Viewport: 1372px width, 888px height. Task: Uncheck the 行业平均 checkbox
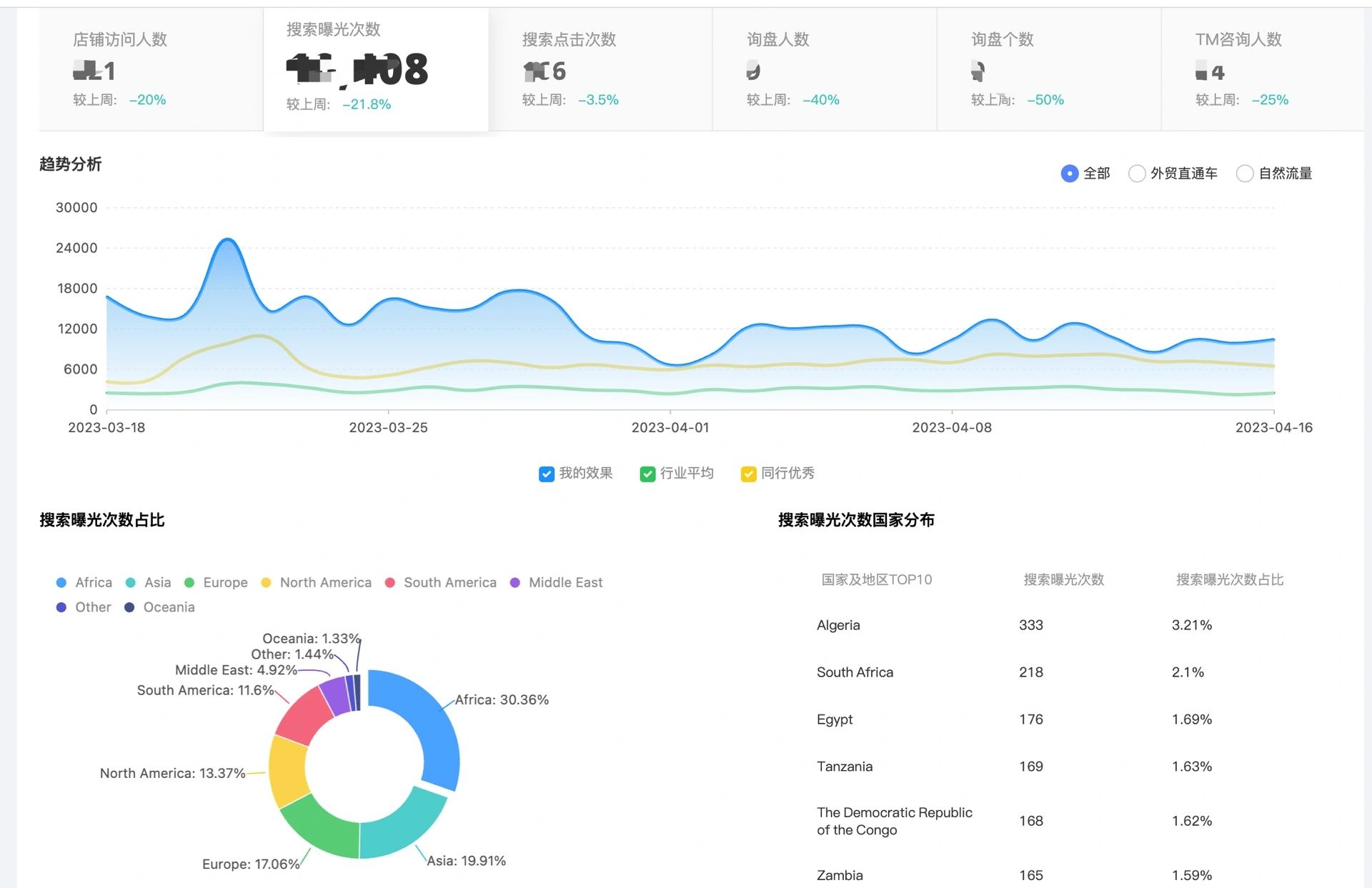point(647,474)
